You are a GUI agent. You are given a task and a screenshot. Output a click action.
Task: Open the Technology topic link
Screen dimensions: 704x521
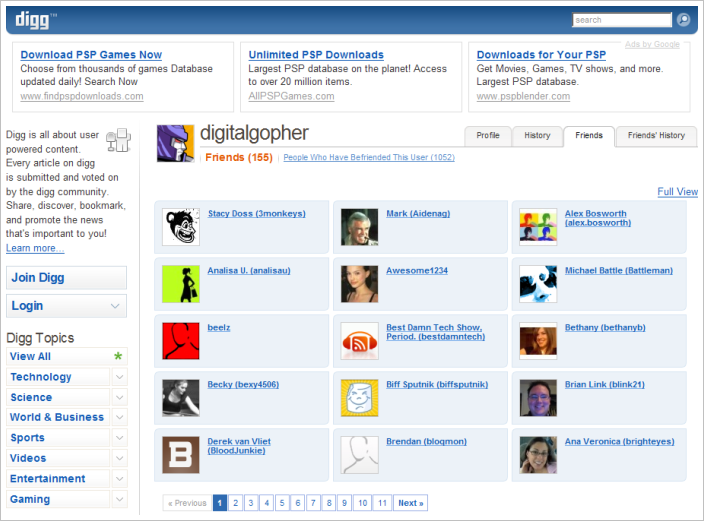[x=41, y=377]
